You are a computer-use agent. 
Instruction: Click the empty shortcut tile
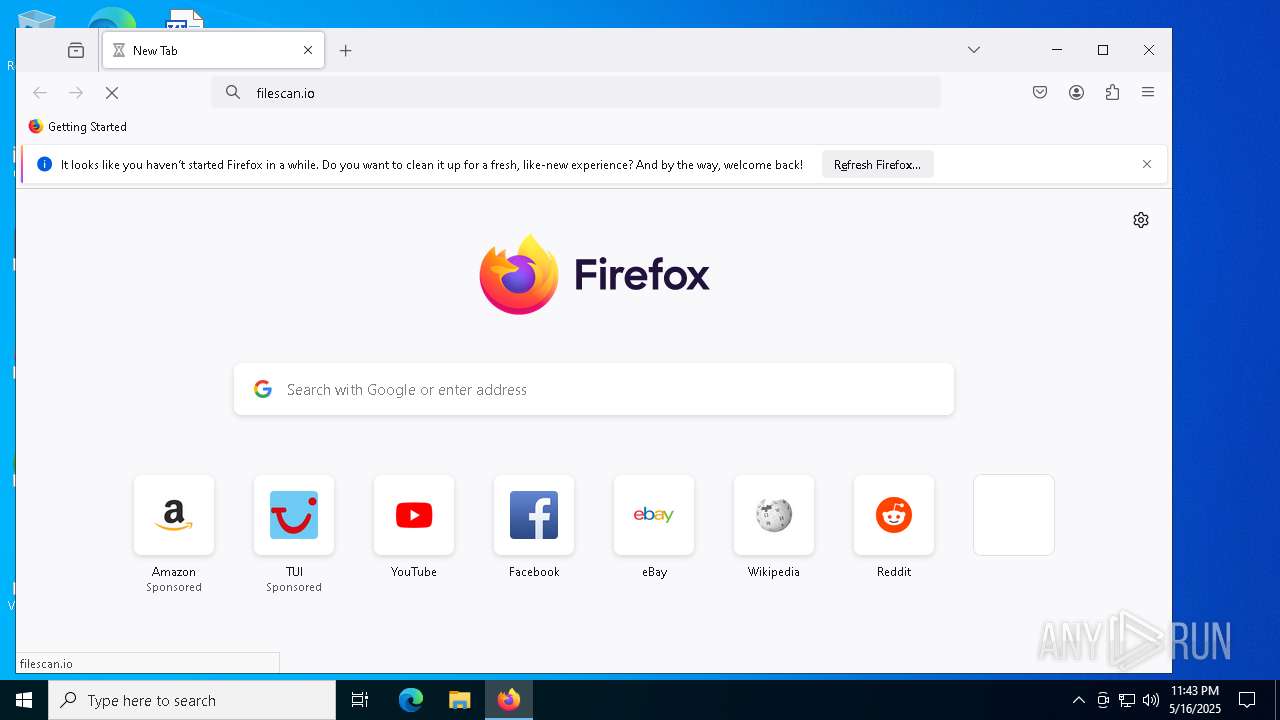pos(1014,515)
